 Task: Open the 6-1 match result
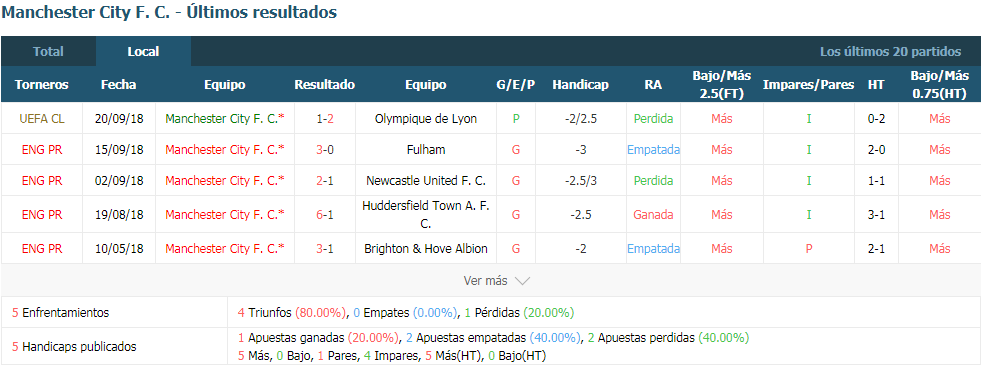point(325,214)
